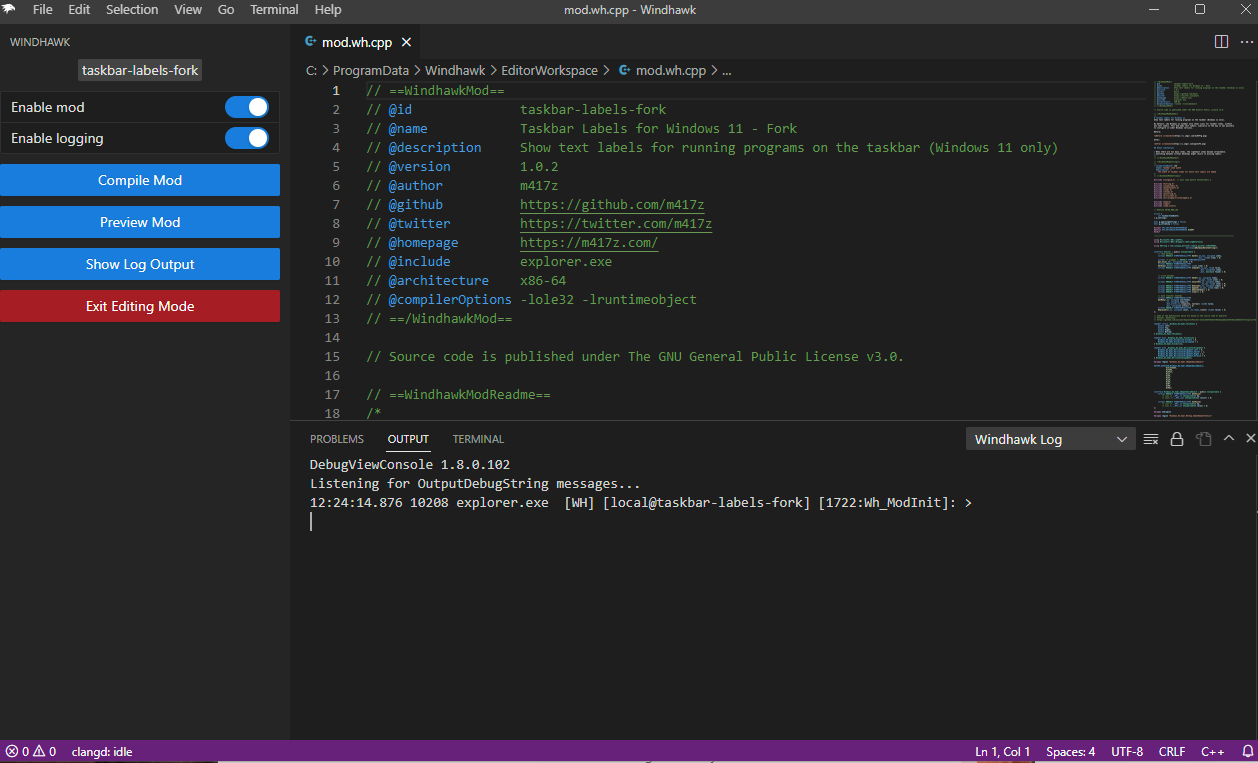The height and width of the screenshot is (763, 1258).
Task: Click C: drive in breadcrumb path
Action: 311,71
